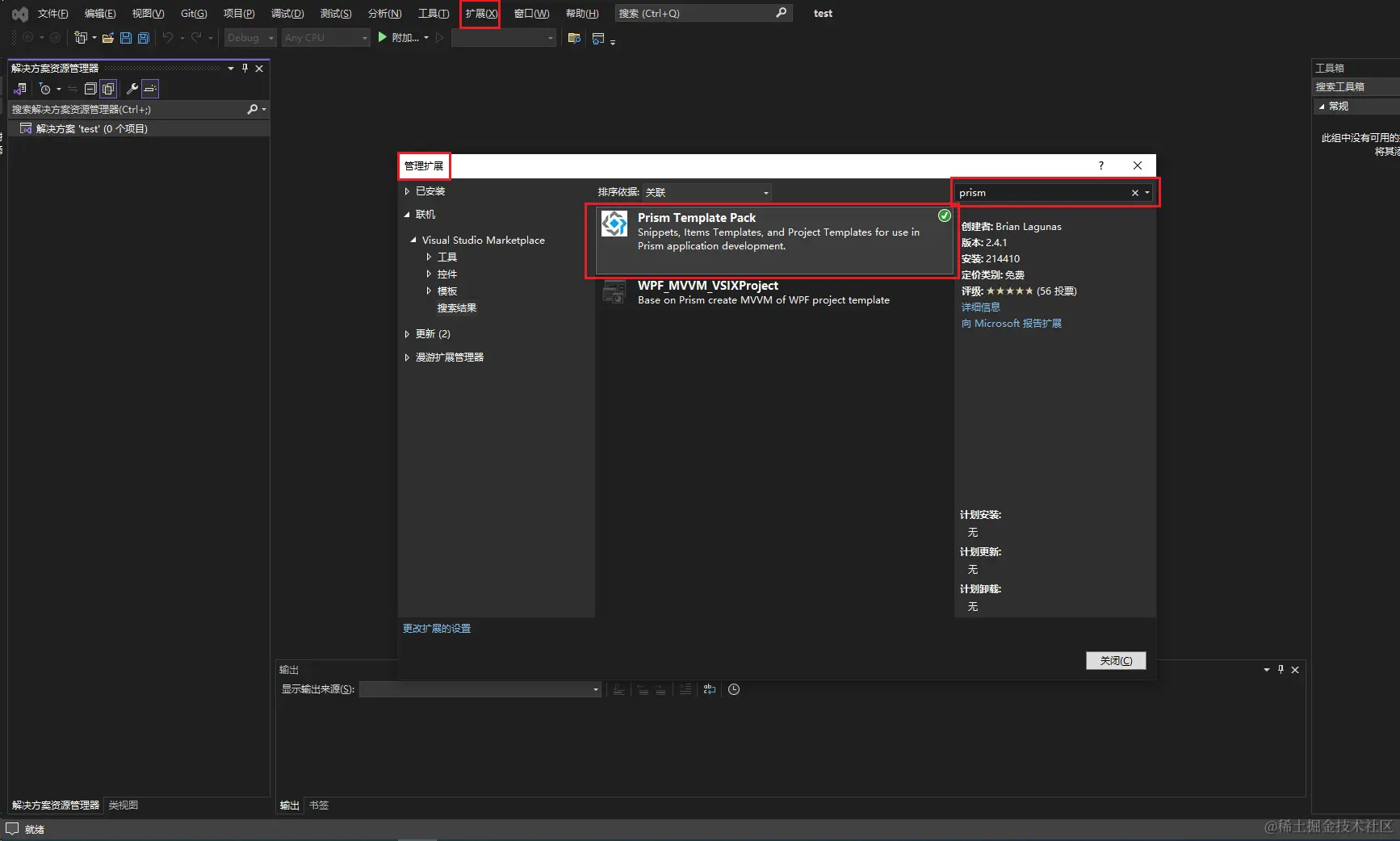Open the Tools menu in menu bar
Screen dimensions: 1400x841
[434, 14]
